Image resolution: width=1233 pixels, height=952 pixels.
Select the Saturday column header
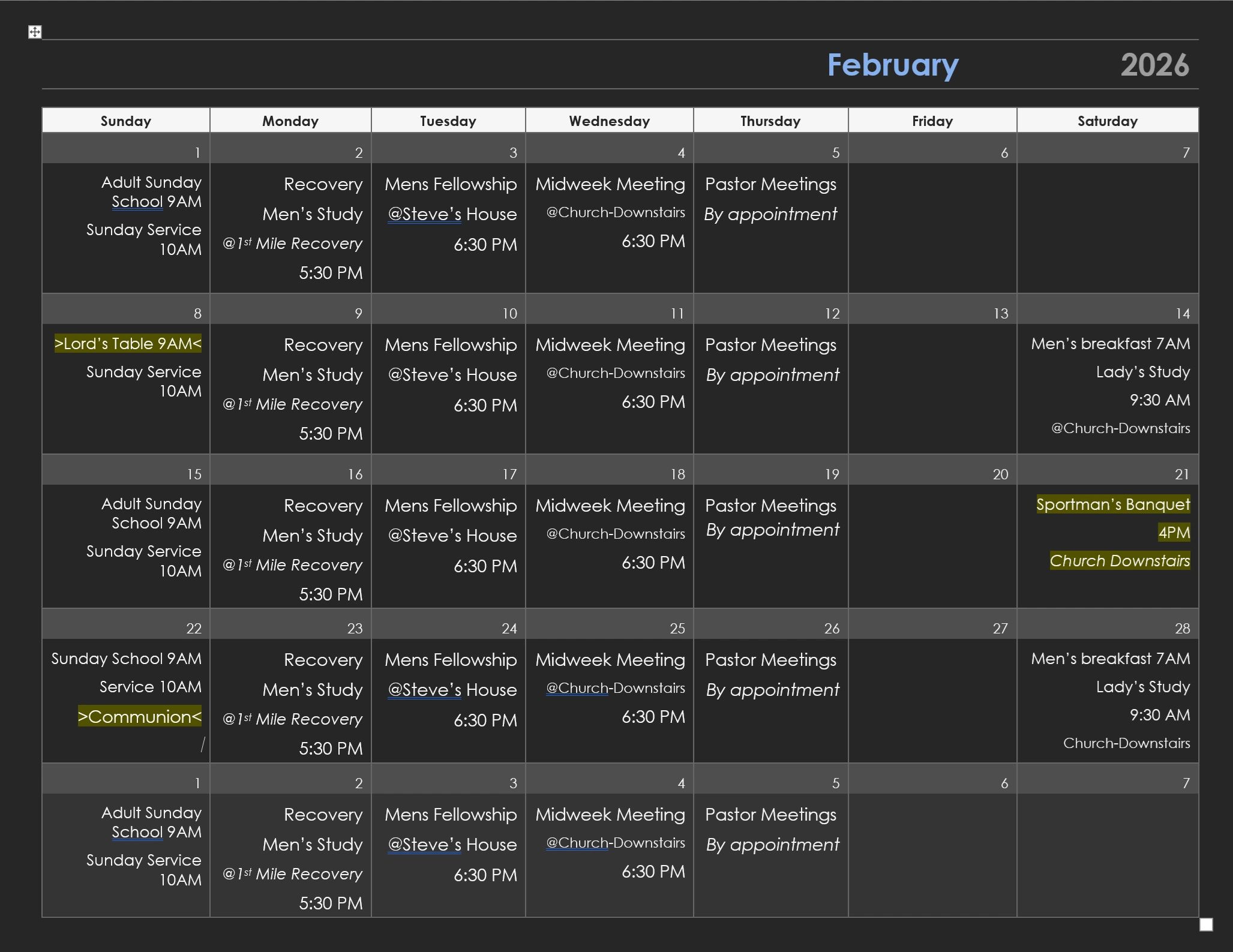click(x=1107, y=121)
